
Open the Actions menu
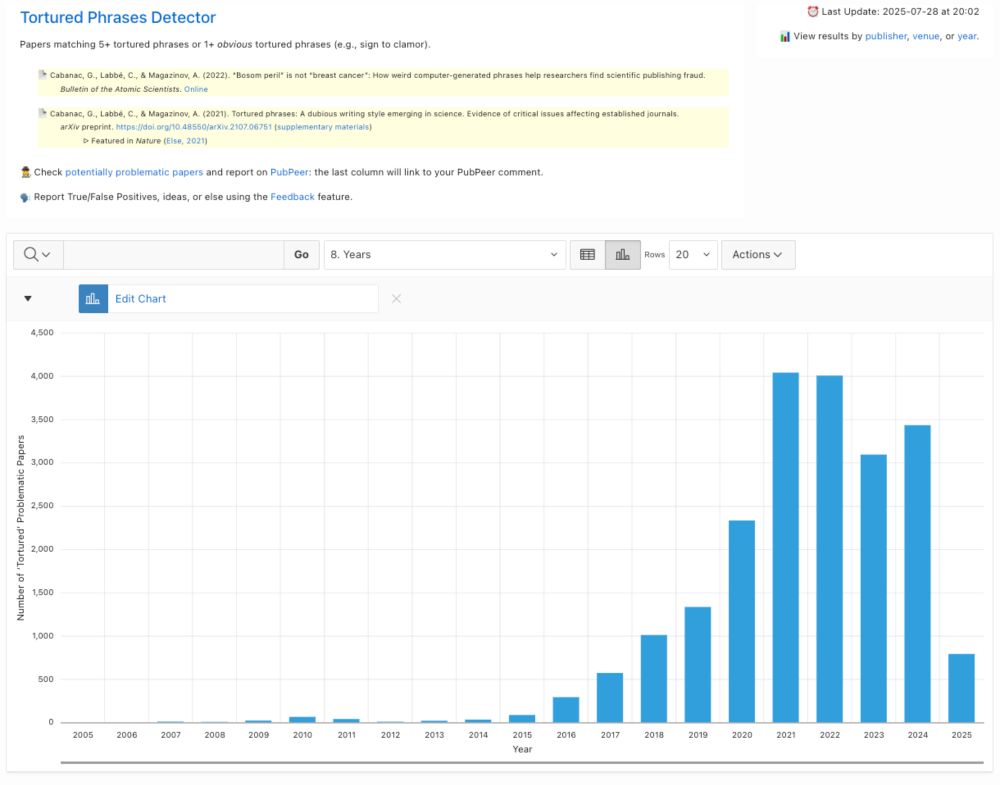click(x=758, y=254)
